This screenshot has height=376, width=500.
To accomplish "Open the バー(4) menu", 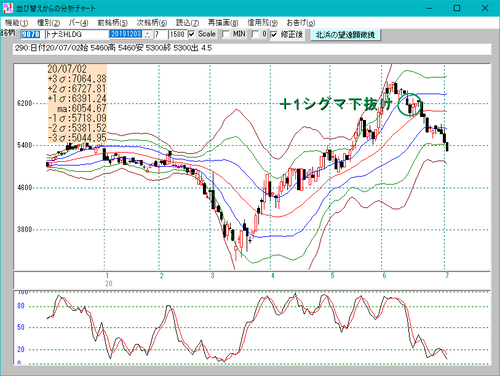I will (x=78, y=23).
